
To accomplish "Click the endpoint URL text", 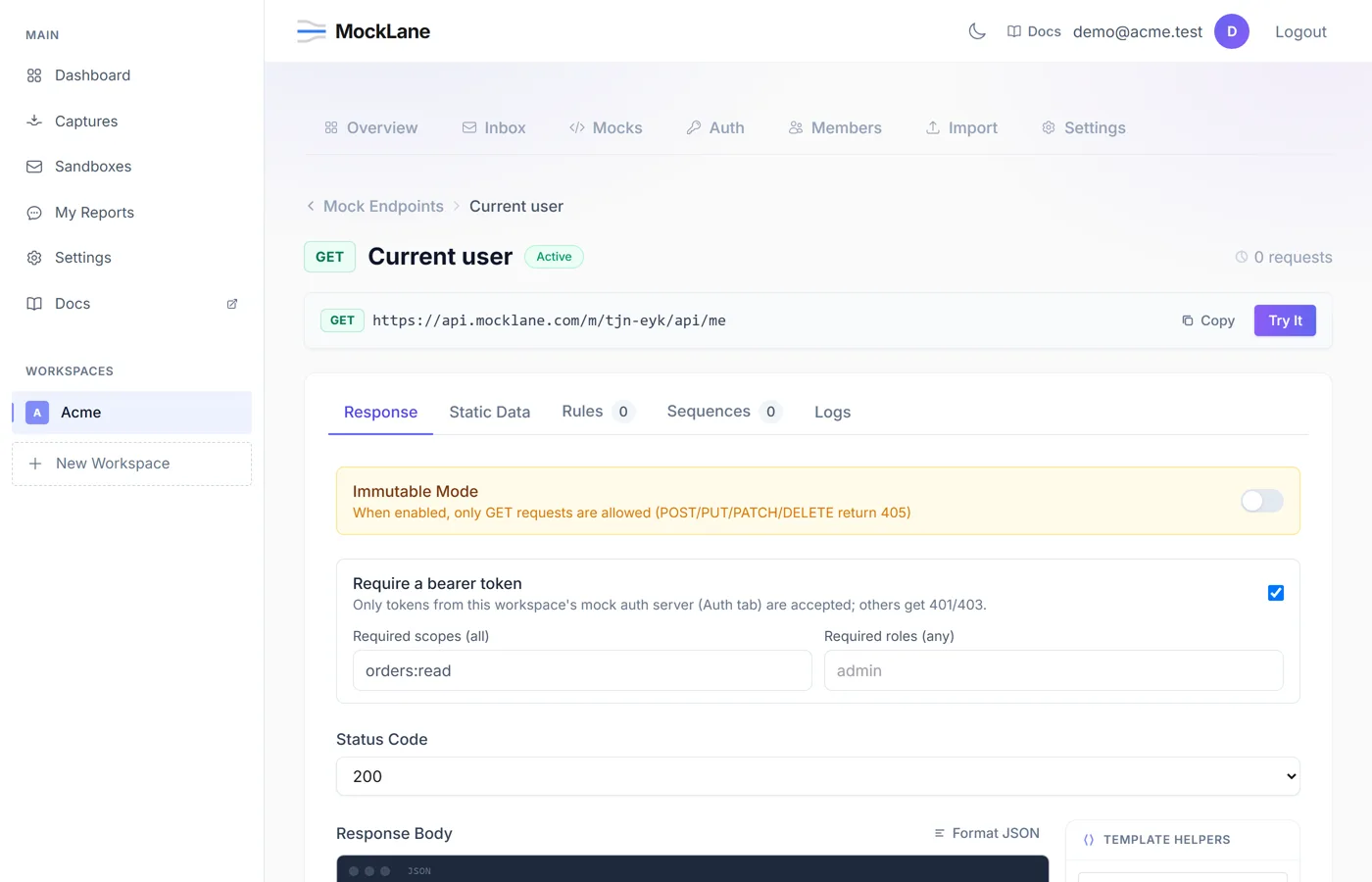I will [x=549, y=320].
